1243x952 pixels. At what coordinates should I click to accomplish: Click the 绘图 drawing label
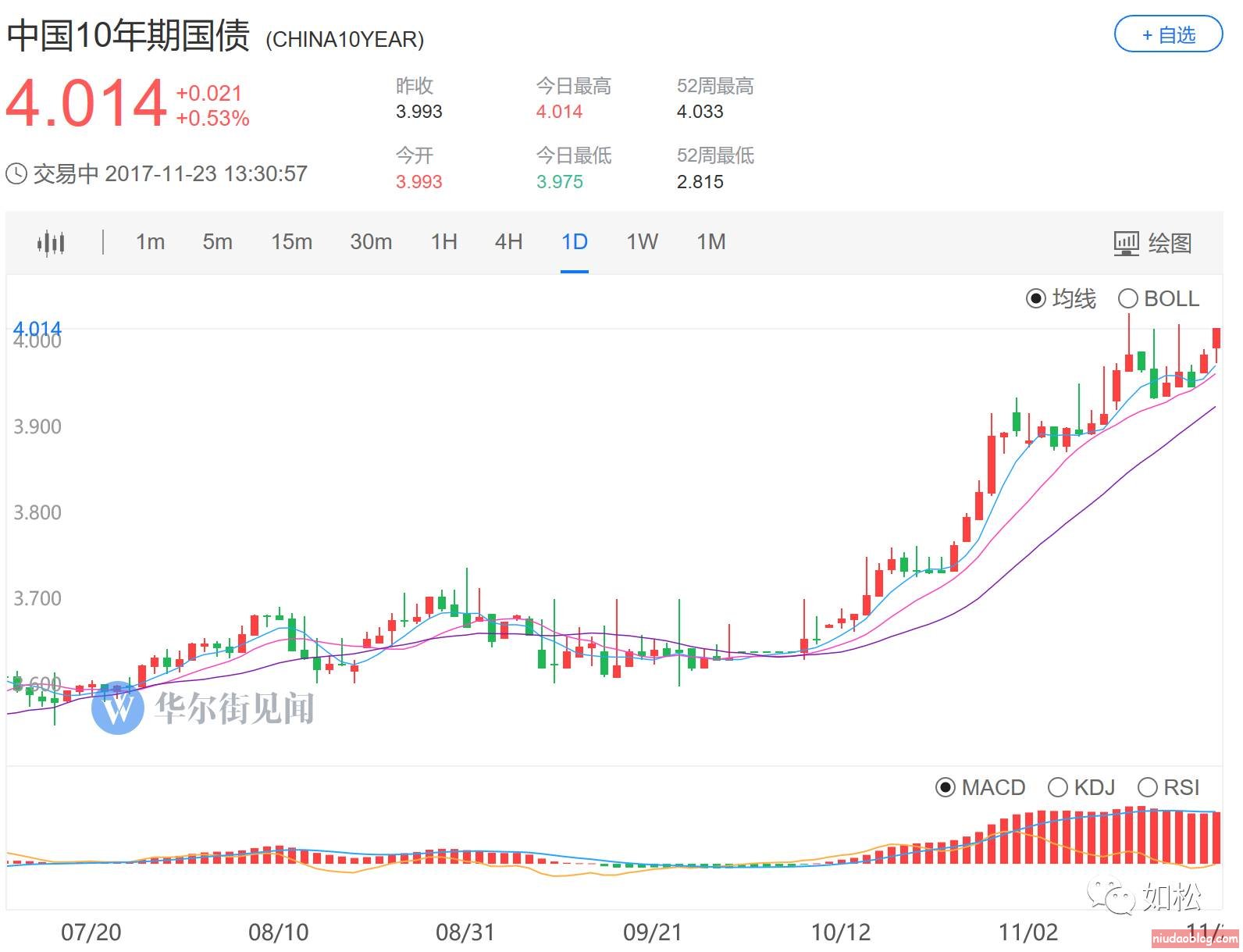(x=1170, y=243)
